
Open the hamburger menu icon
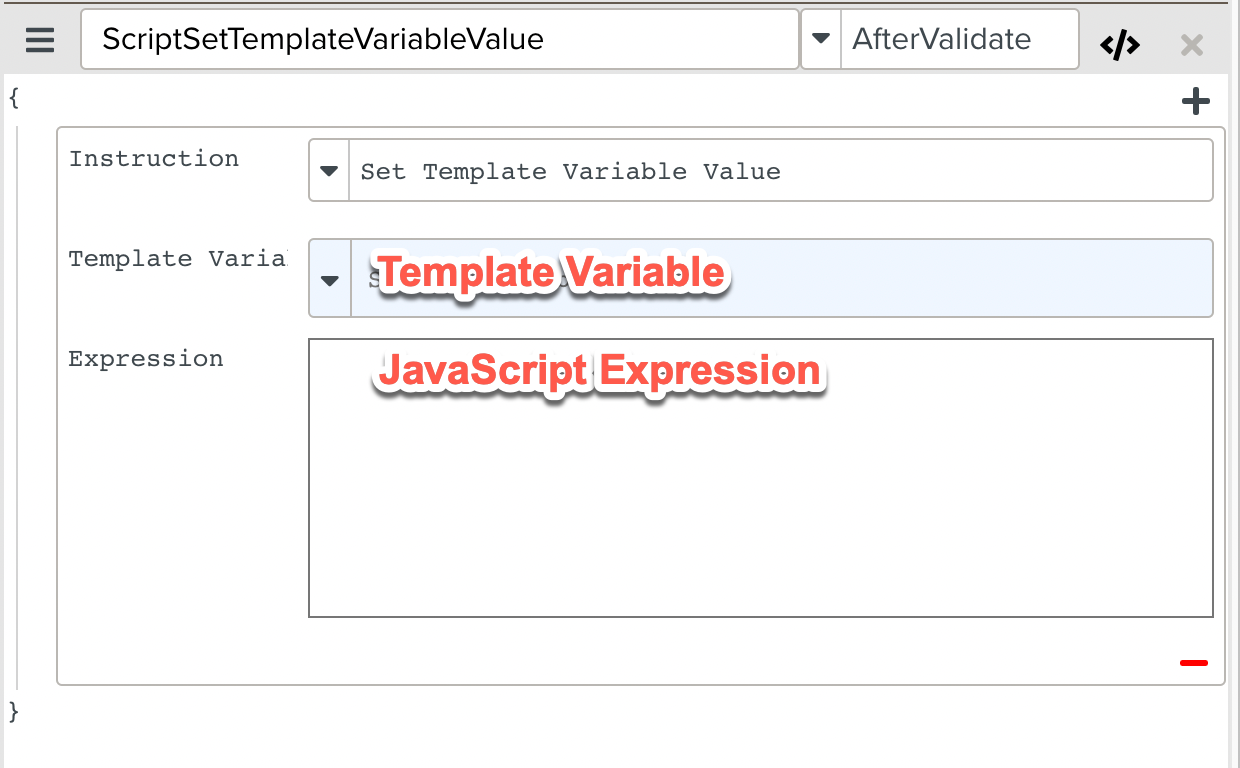tap(40, 41)
